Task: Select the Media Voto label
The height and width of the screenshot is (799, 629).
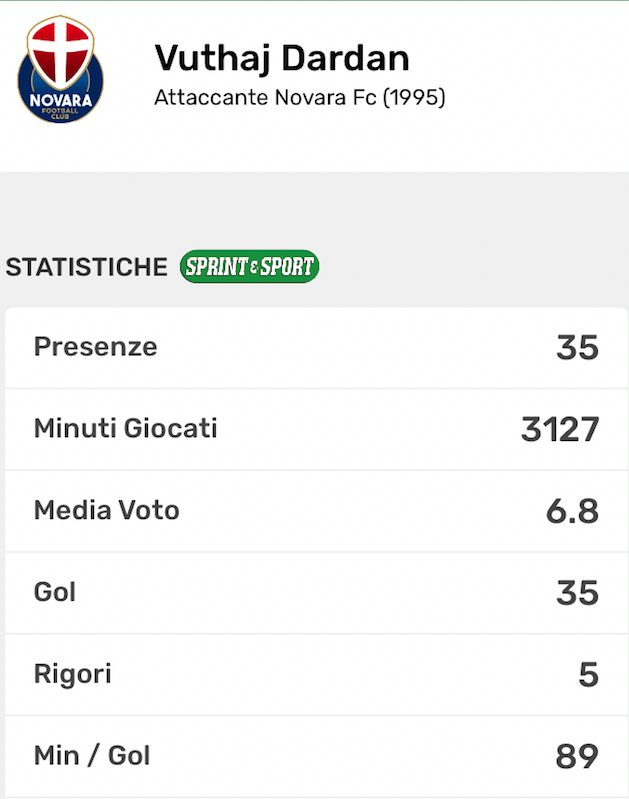Action: [107, 510]
